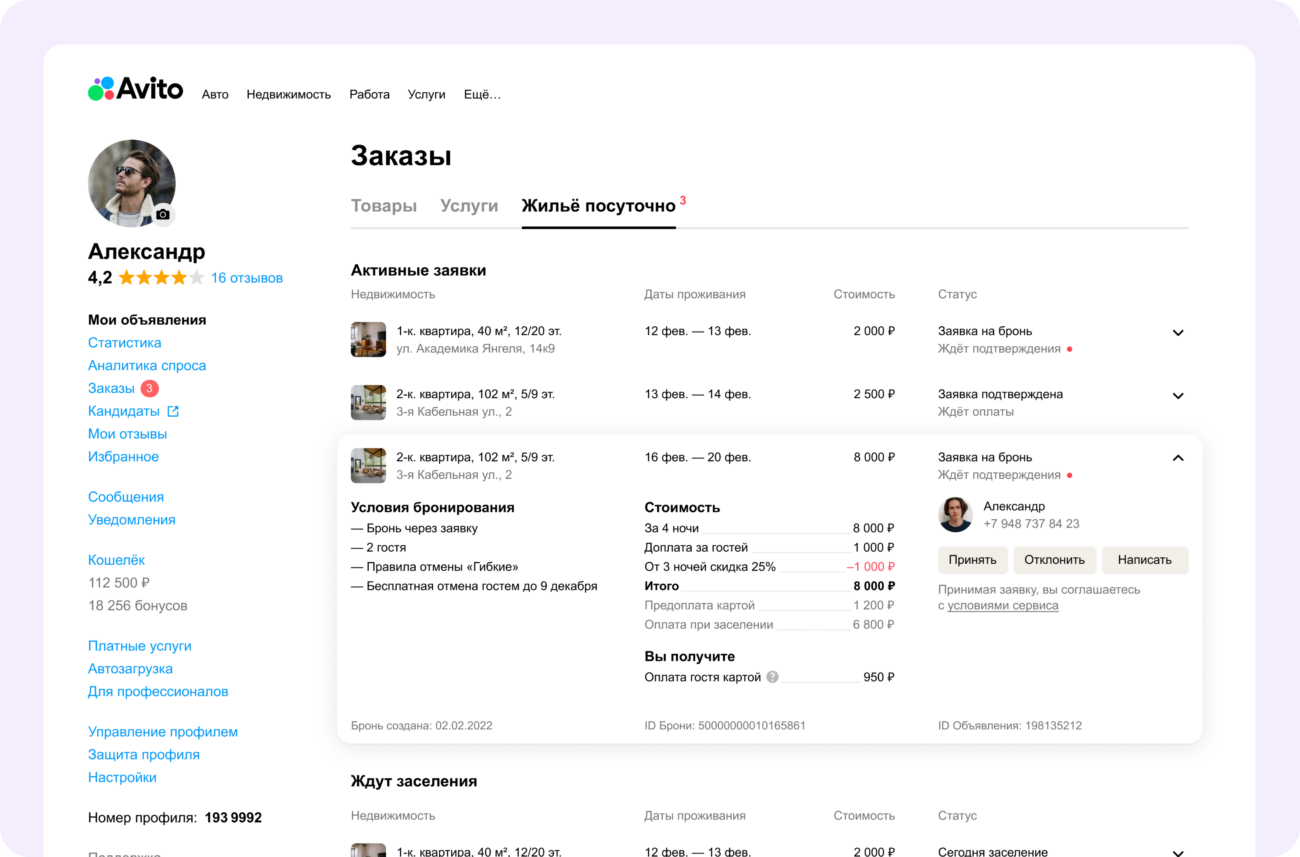
Task: Open Аналитика спроса in sidebar
Action: point(147,366)
